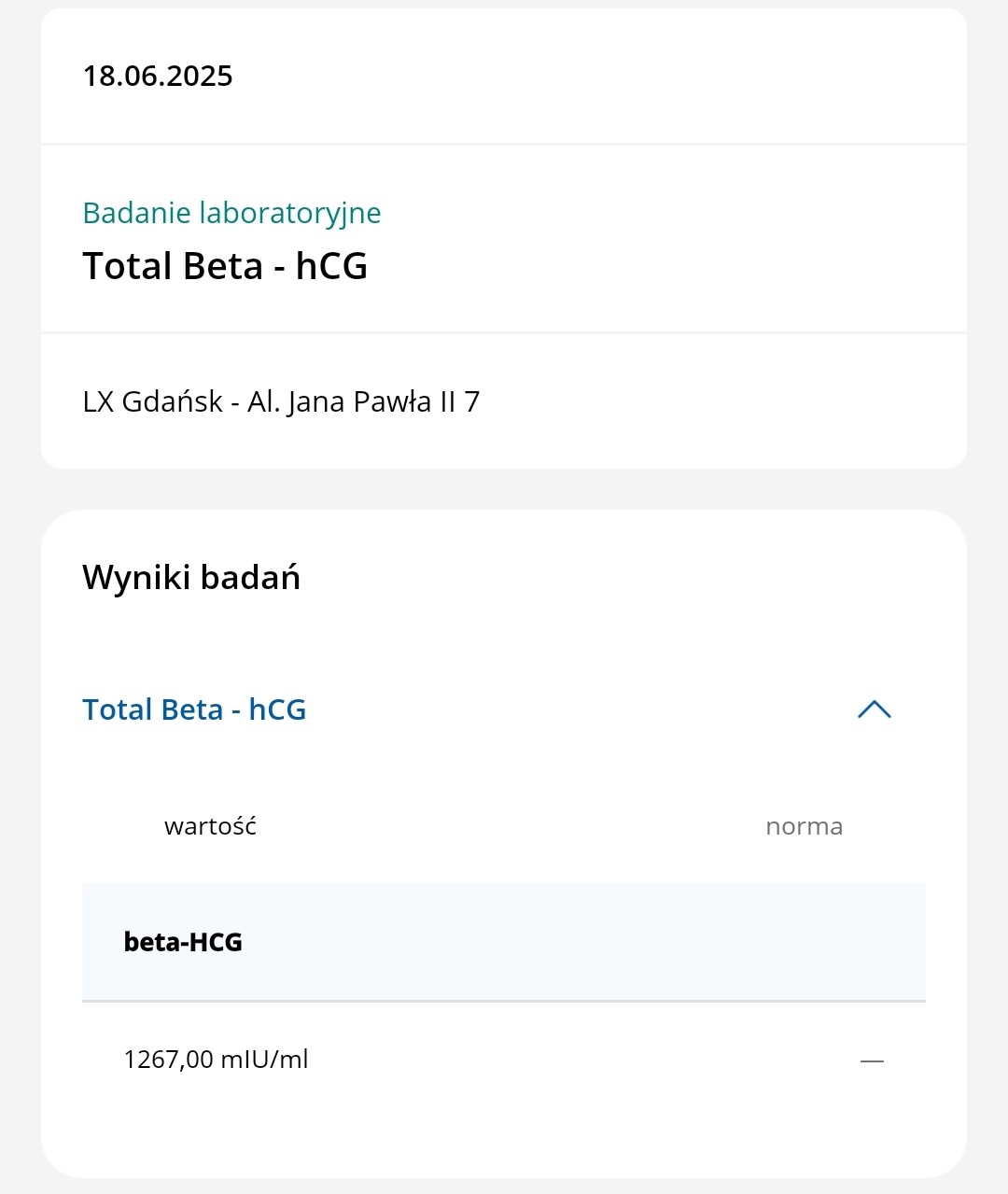The width and height of the screenshot is (1008, 1194).
Task: Select the date 18.06.2025
Action: [158, 76]
